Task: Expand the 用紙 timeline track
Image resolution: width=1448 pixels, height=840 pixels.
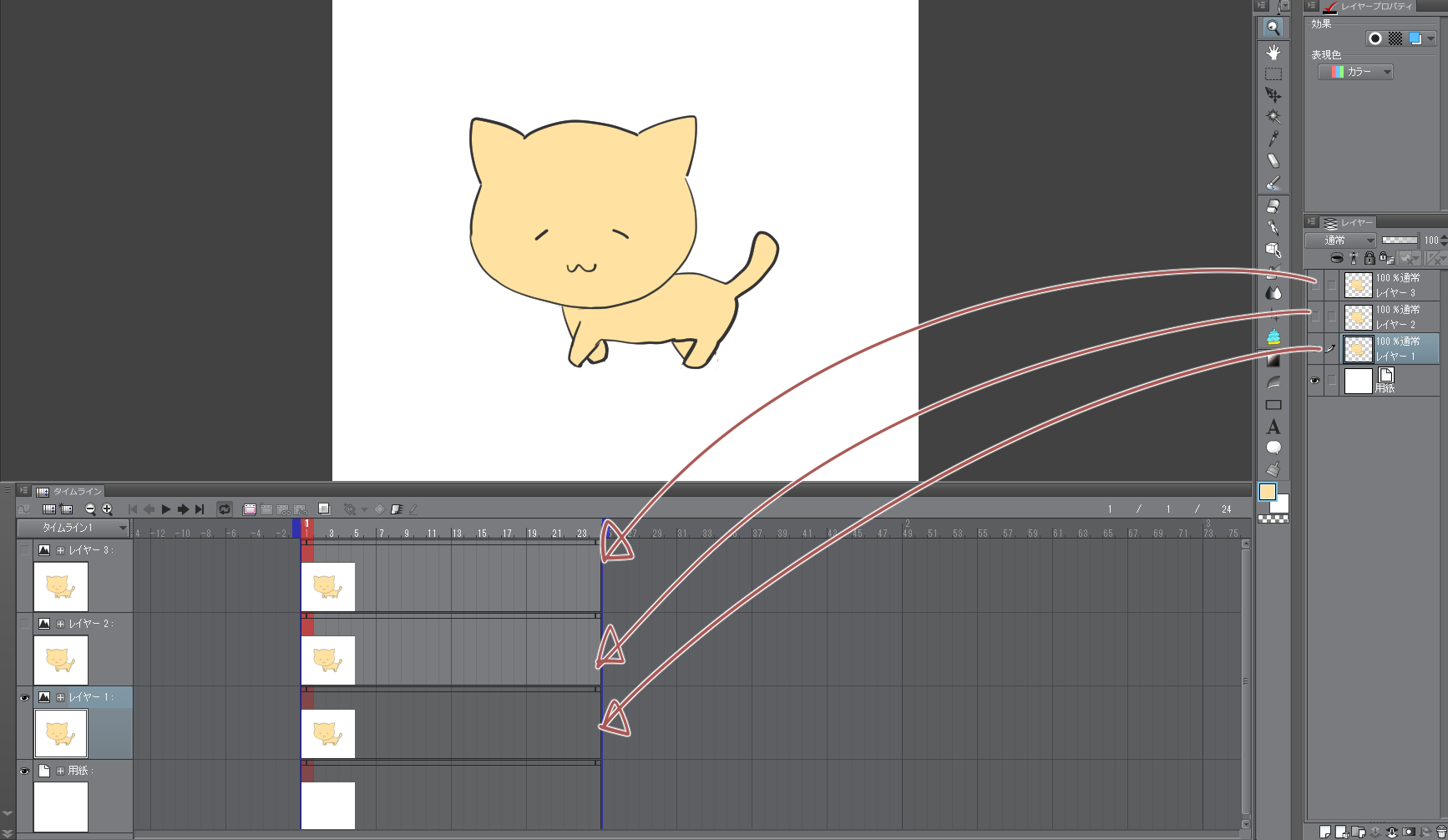Action: click(x=60, y=771)
